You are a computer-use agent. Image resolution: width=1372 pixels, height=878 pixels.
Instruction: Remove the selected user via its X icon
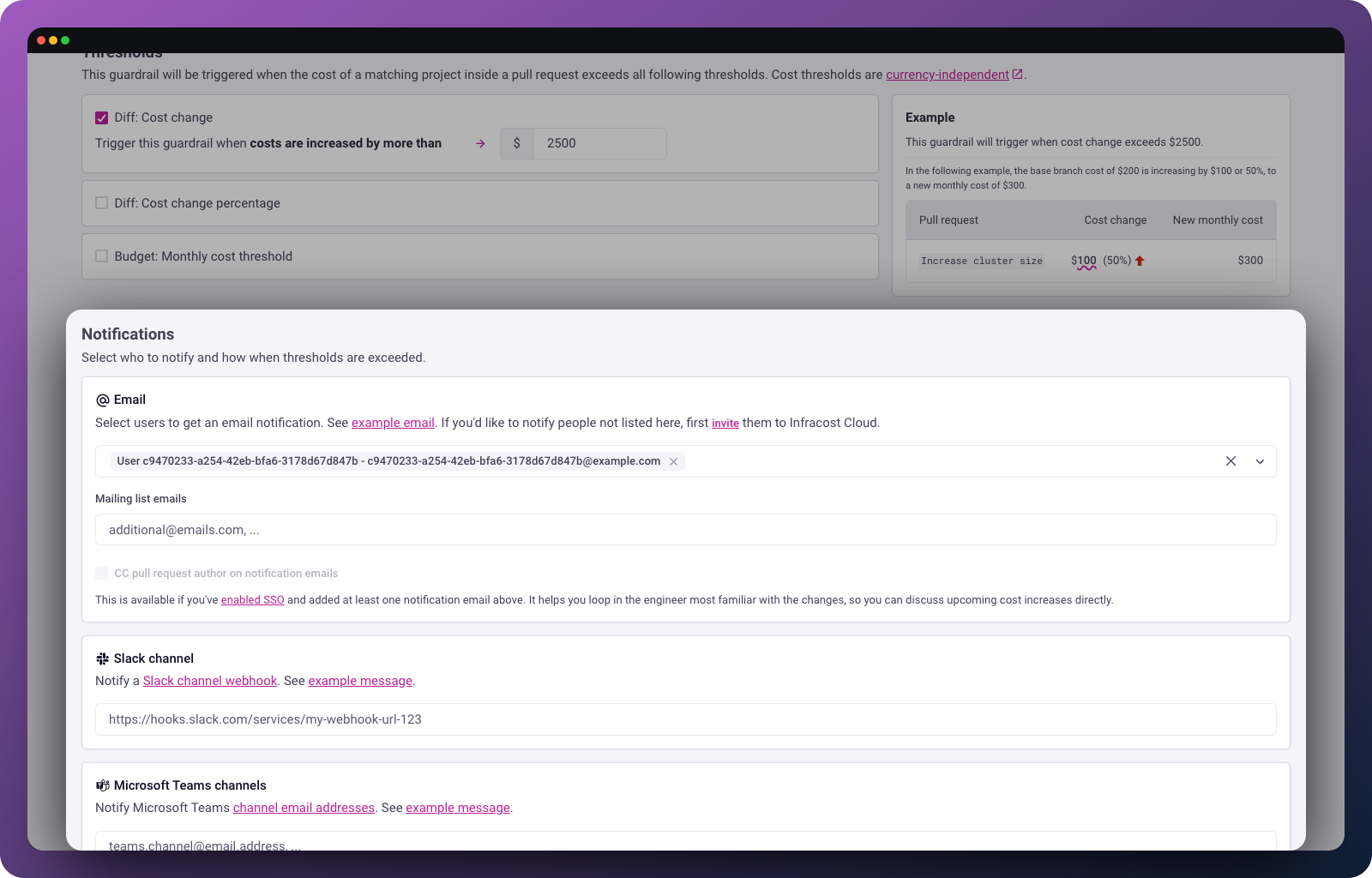tap(674, 461)
